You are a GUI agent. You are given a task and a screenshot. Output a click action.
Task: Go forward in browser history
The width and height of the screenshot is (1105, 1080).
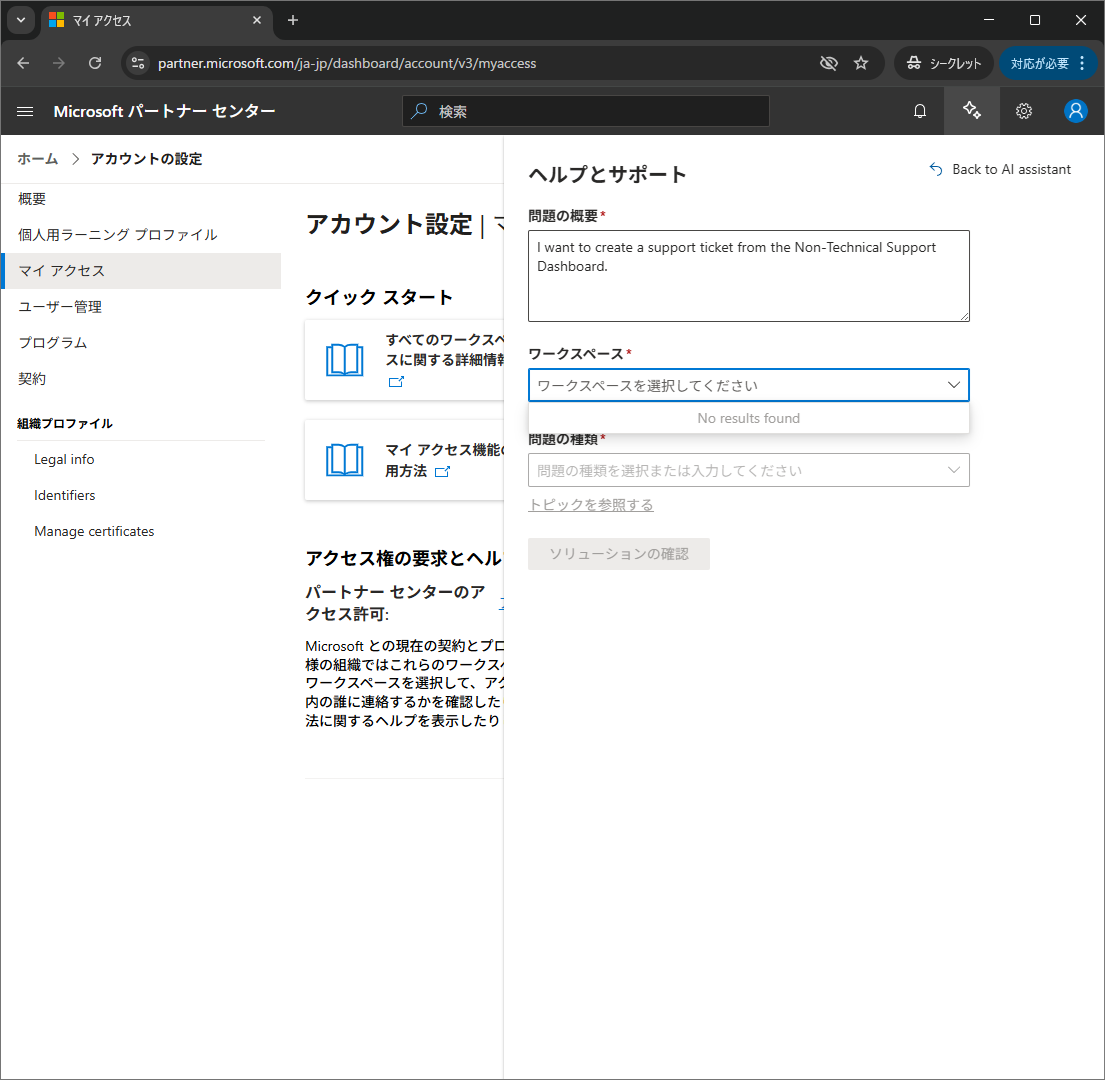tap(59, 63)
